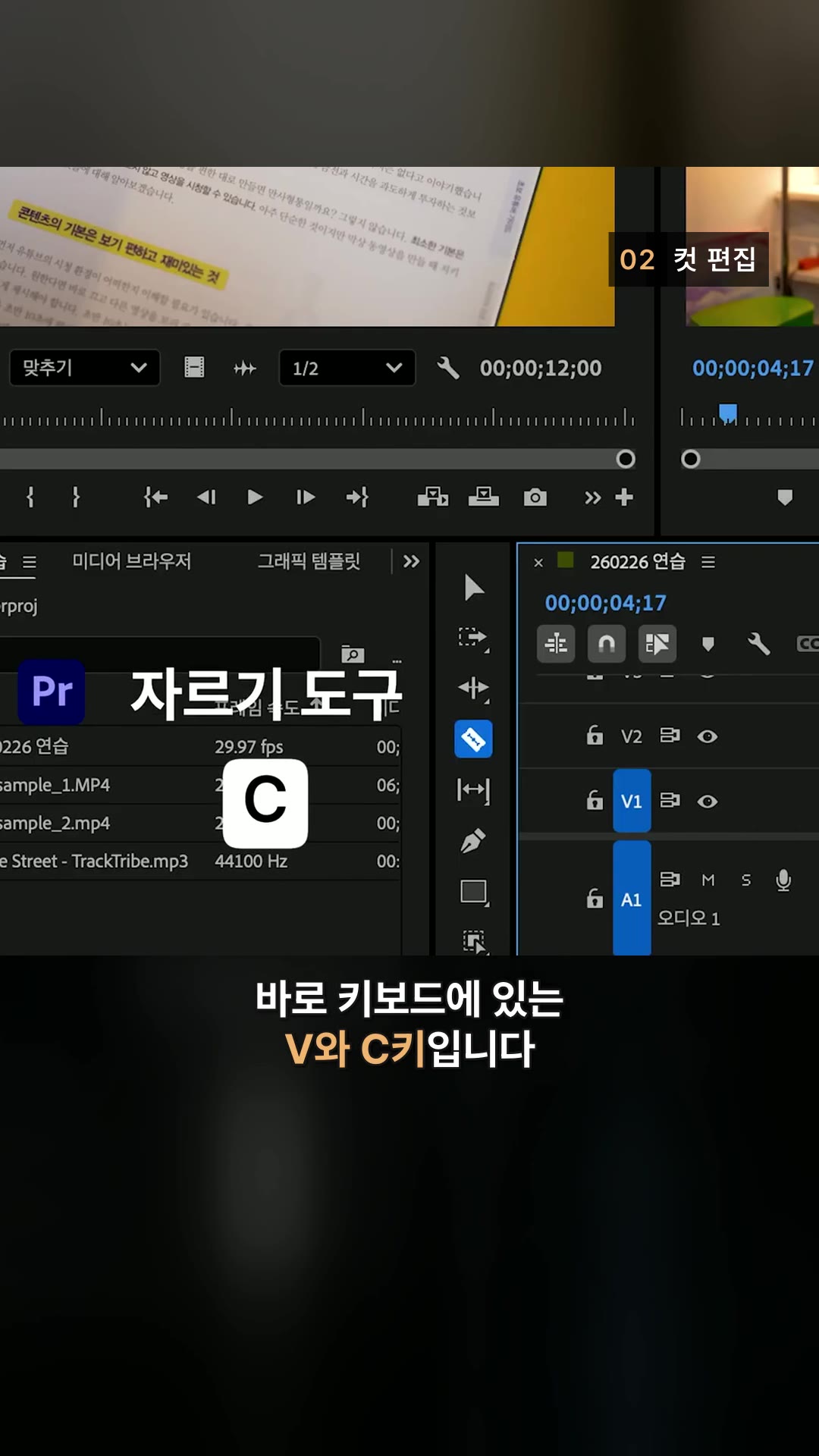Show more transport buttons chevron

pos(592,497)
